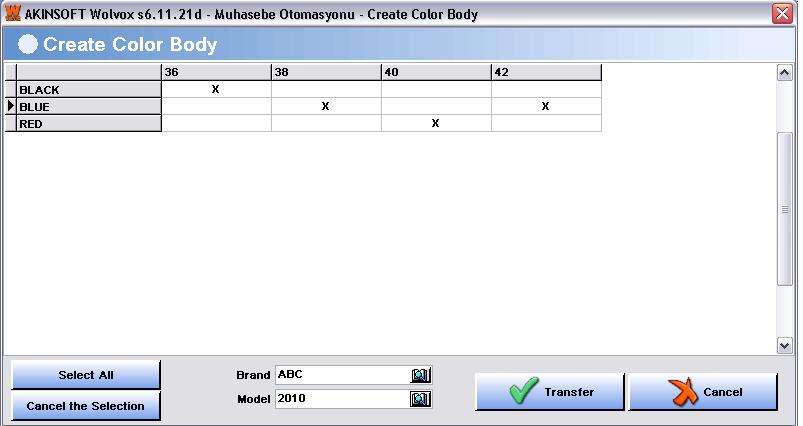803x426 pixels.
Task: Click the current row indicator arrow beside BLUE
Action: [11, 106]
